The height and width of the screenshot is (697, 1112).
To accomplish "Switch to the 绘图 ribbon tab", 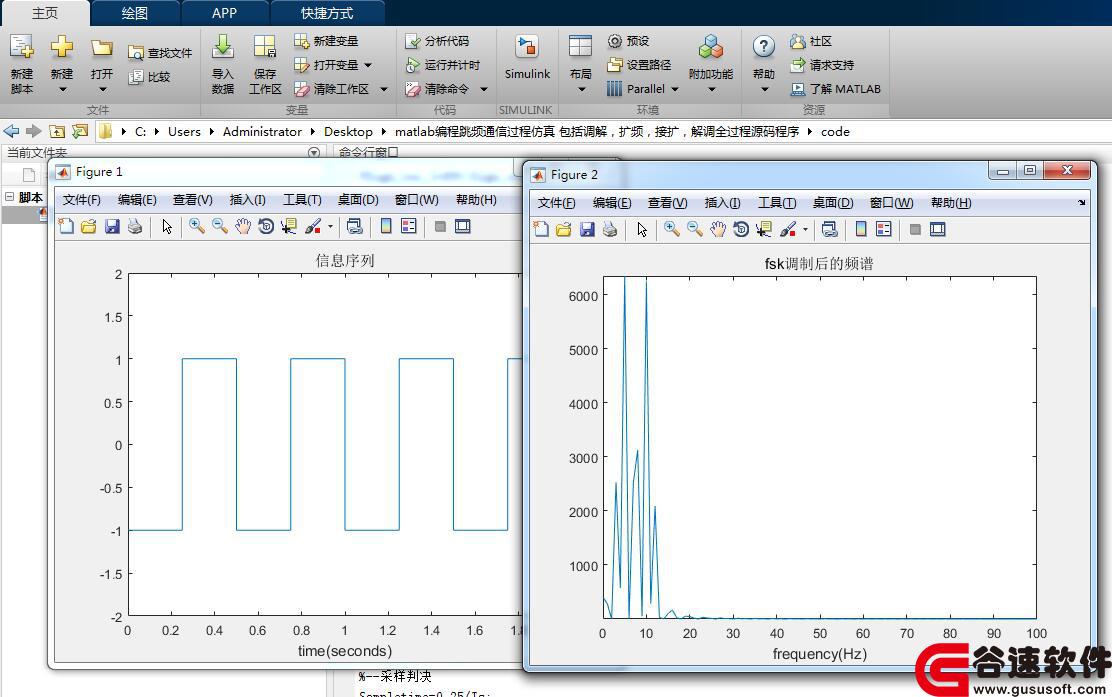I will [135, 13].
